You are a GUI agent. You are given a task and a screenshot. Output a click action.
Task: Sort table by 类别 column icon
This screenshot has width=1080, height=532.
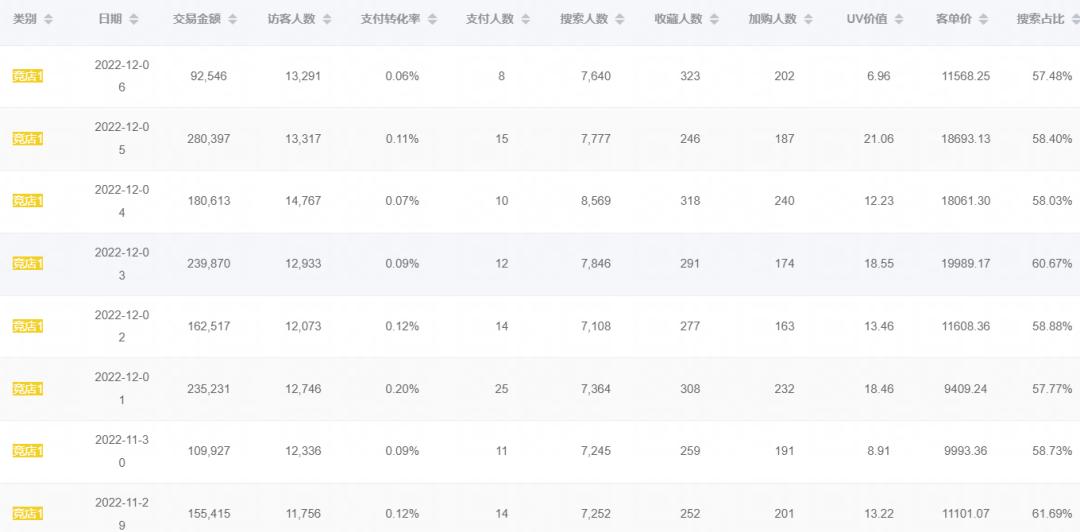coord(49,20)
